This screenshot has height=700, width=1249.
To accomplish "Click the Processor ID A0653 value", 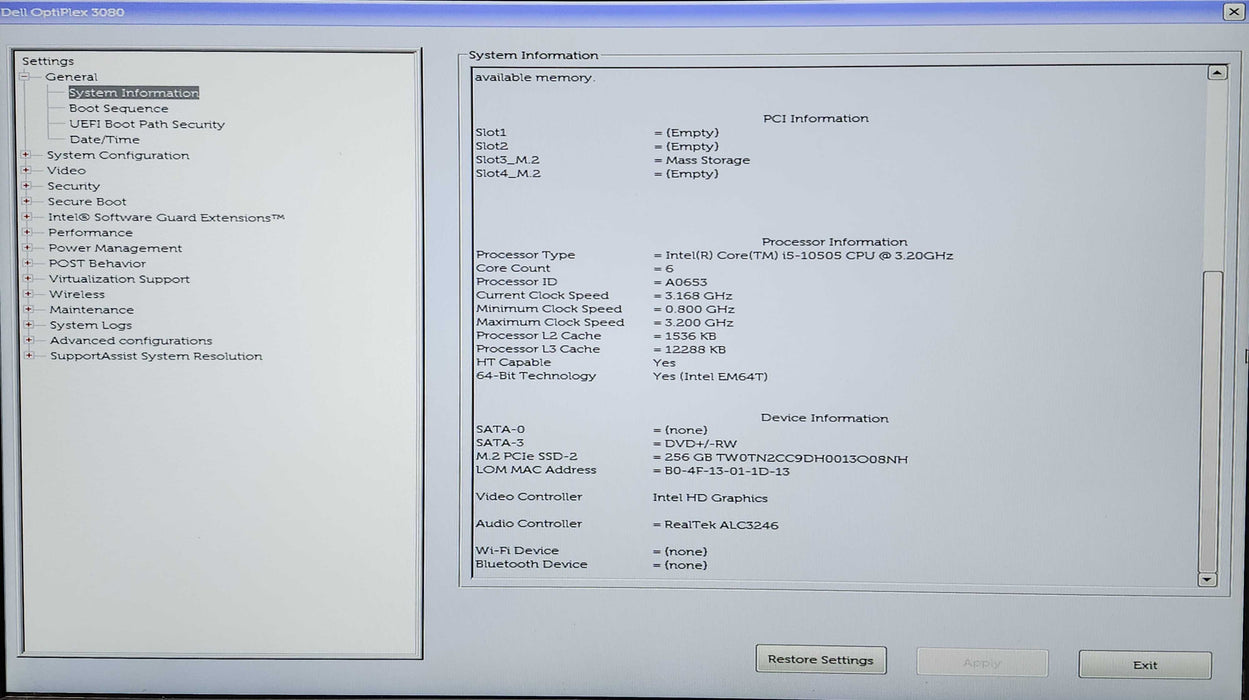I will [x=685, y=282].
